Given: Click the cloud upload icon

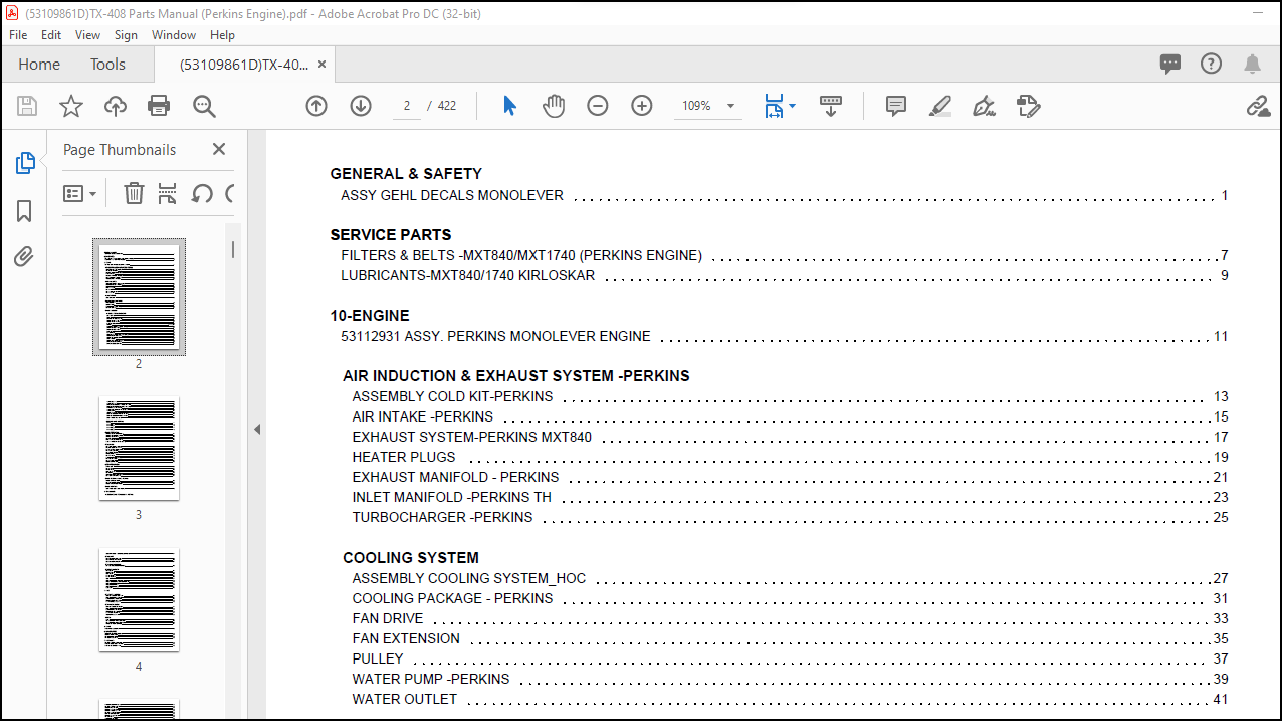Looking at the screenshot, I should click(115, 106).
